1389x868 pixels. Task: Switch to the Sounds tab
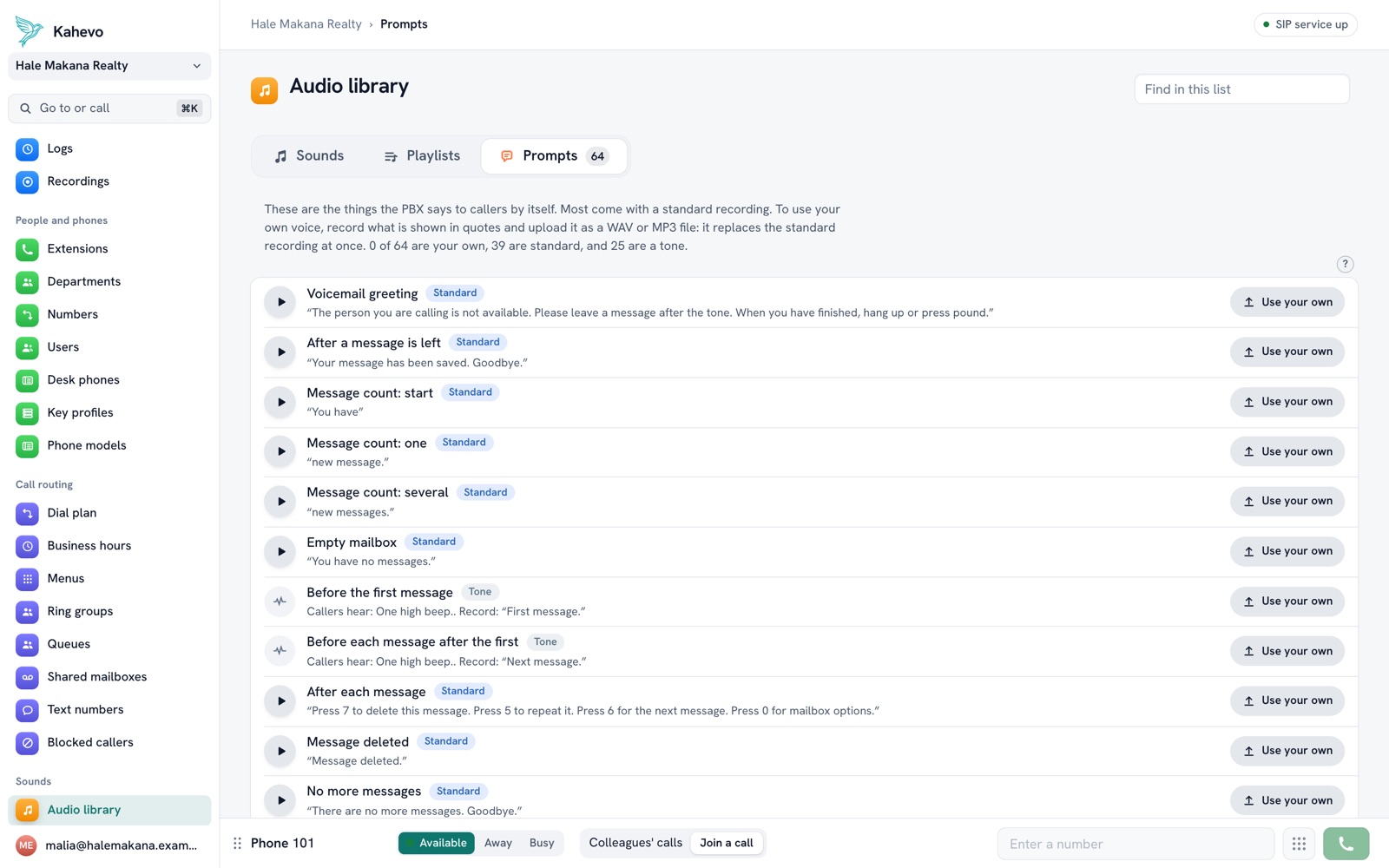pyautogui.click(x=309, y=156)
